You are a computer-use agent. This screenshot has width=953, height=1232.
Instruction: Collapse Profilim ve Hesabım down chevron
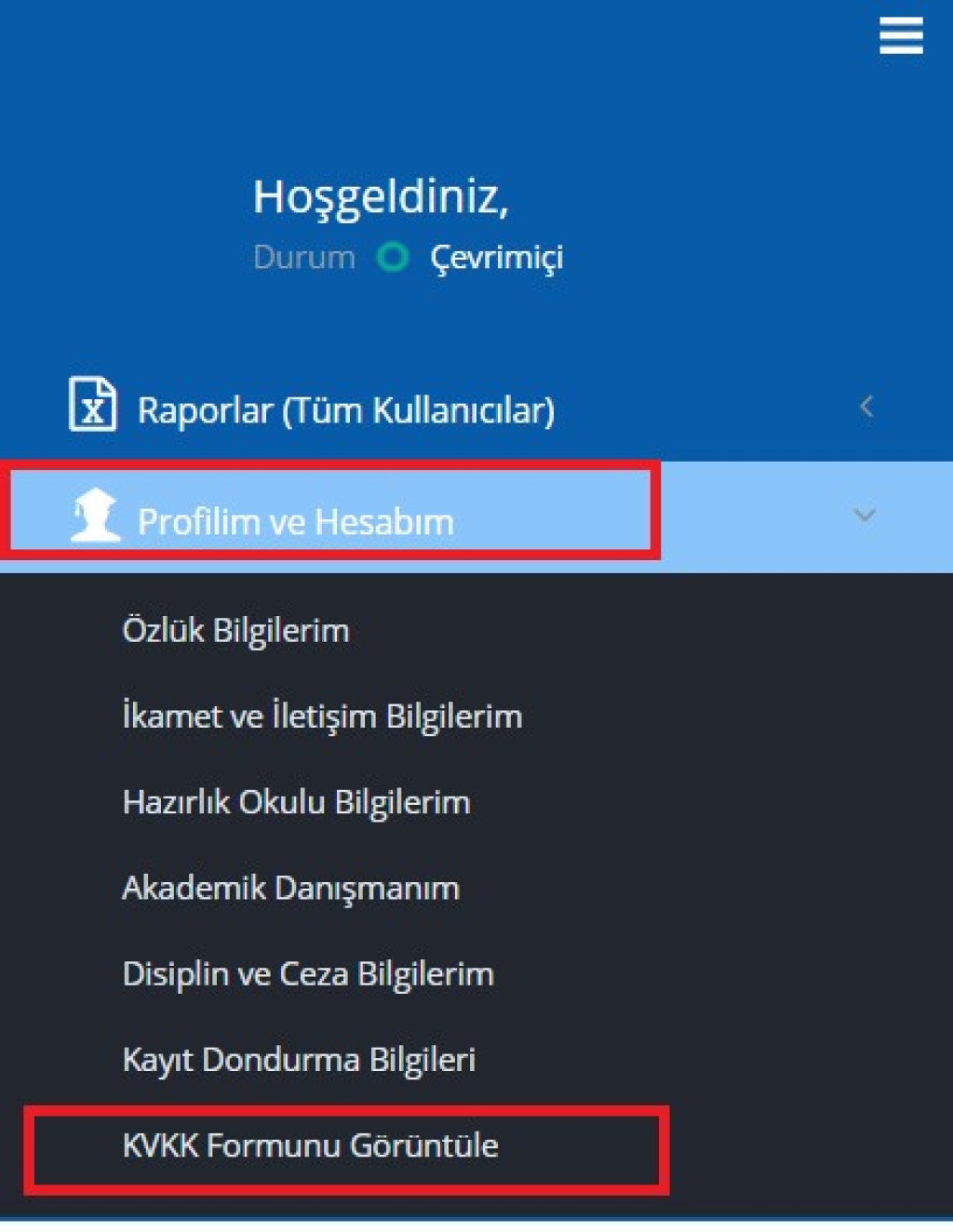pyautogui.click(x=865, y=515)
